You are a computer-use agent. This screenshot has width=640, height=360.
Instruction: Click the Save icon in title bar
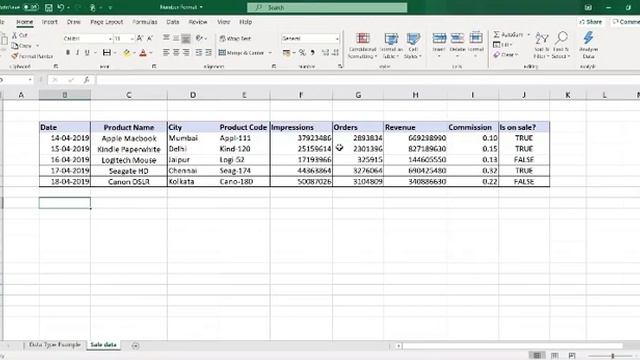[49, 7]
